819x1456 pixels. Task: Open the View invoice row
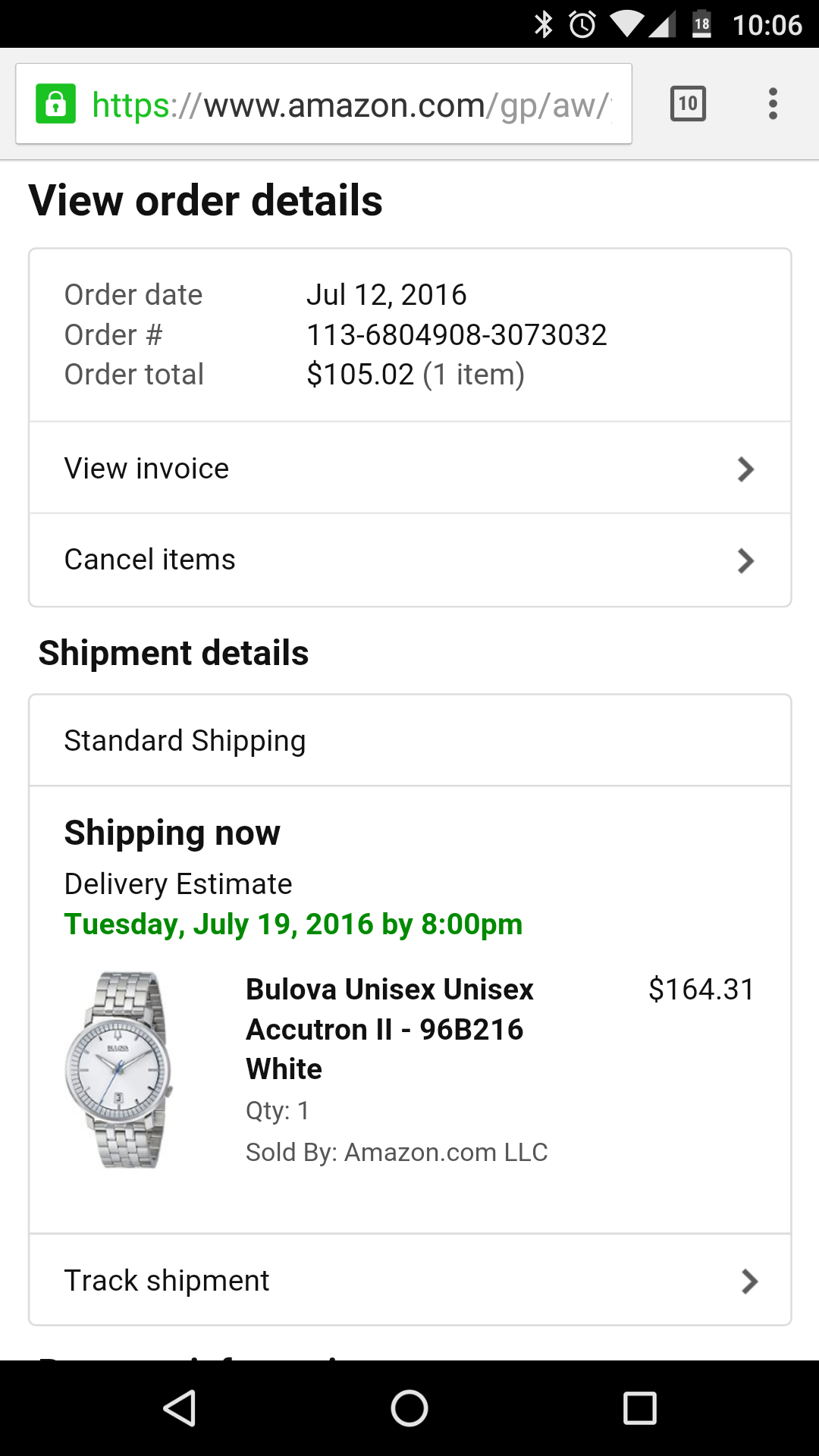coord(147,469)
